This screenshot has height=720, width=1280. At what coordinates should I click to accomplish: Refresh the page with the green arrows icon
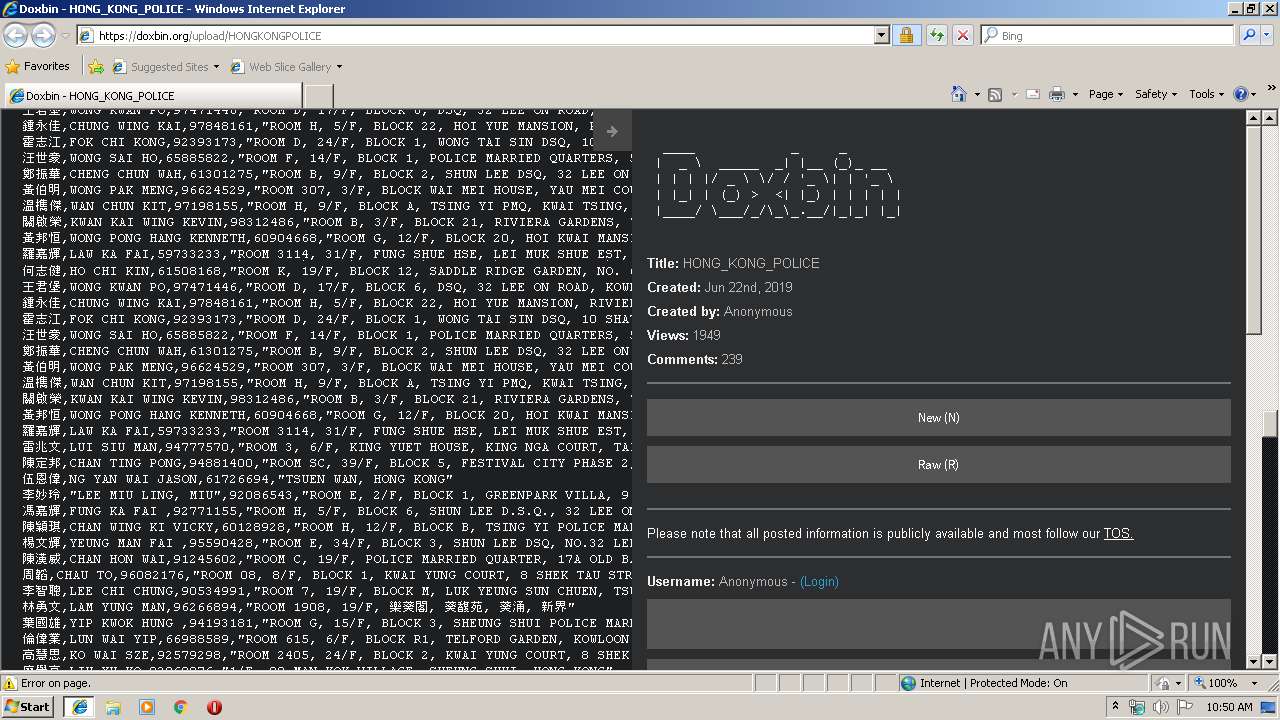(x=936, y=35)
